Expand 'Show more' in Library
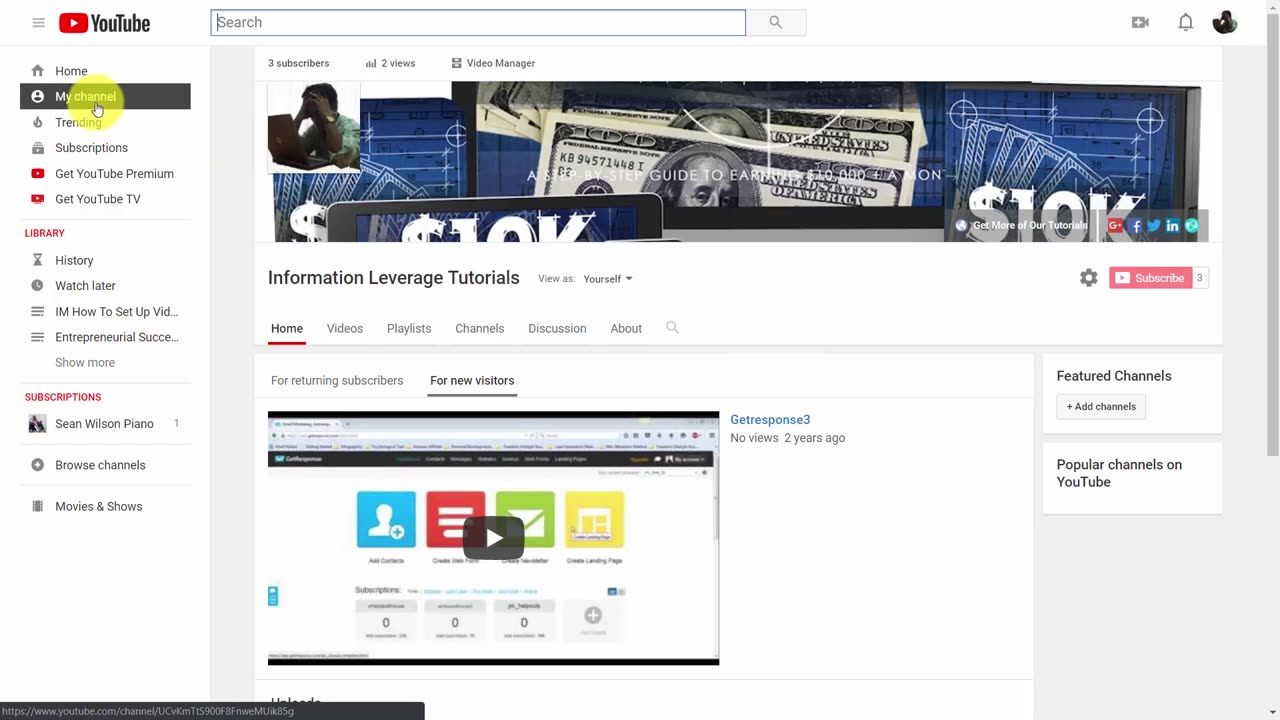The height and width of the screenshot is (720, 1280). click(x=85, y=363)
